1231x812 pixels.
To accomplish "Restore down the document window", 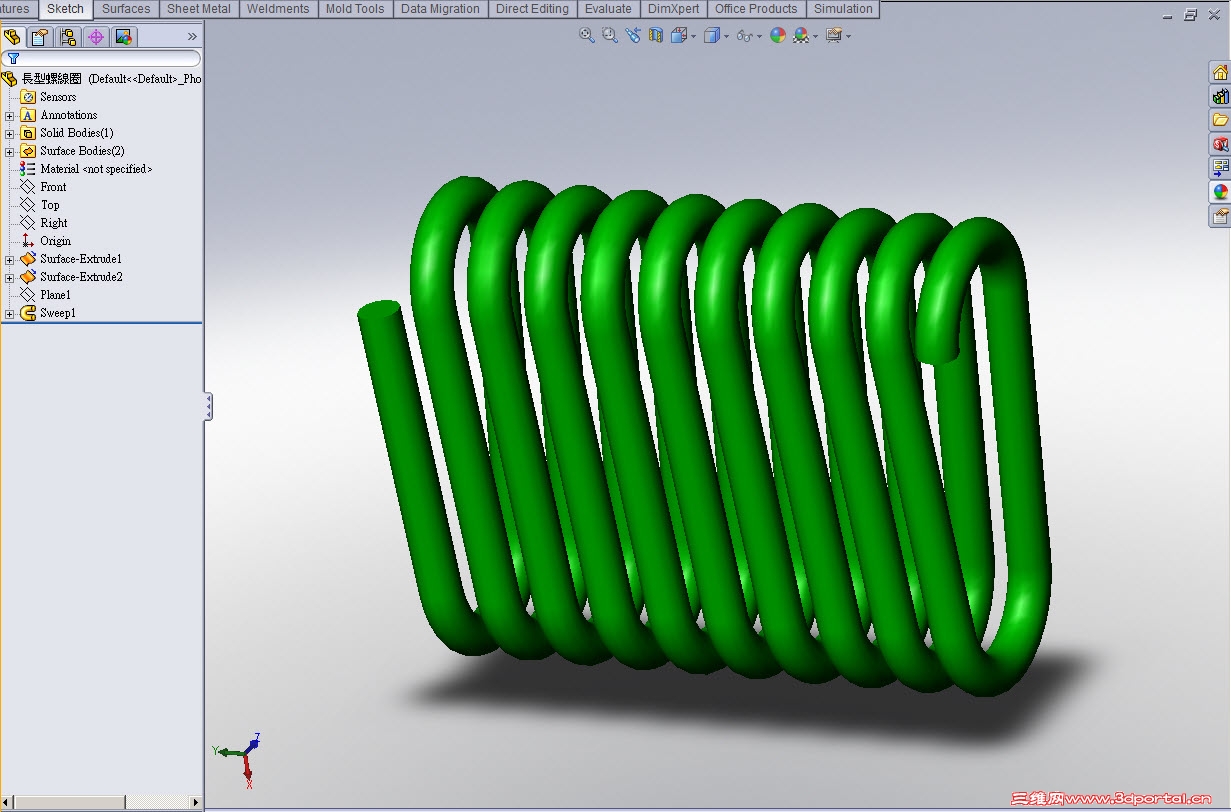I will [x=1190, y=15].
